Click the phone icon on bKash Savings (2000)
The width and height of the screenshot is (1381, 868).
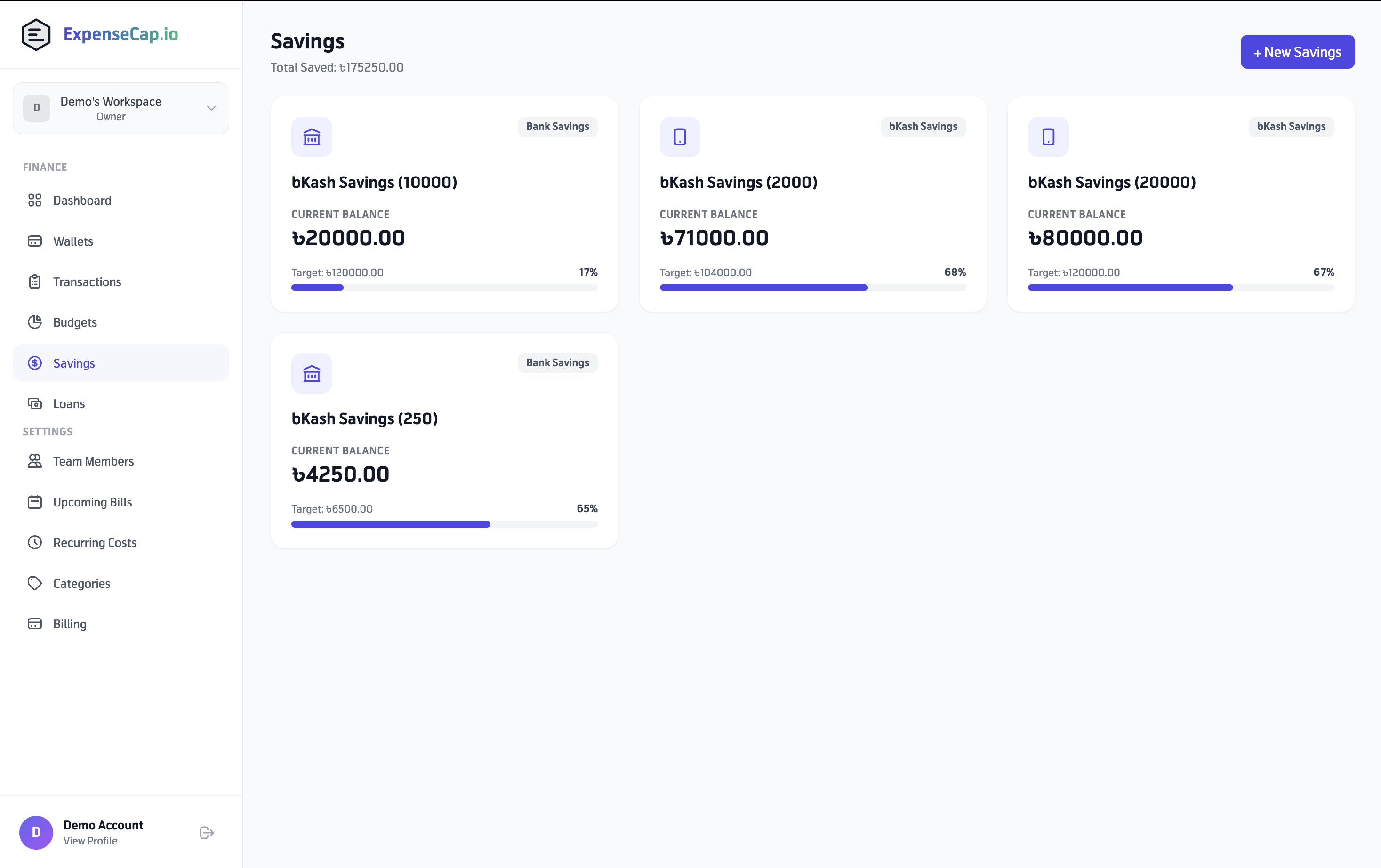(x=680, y=137)
